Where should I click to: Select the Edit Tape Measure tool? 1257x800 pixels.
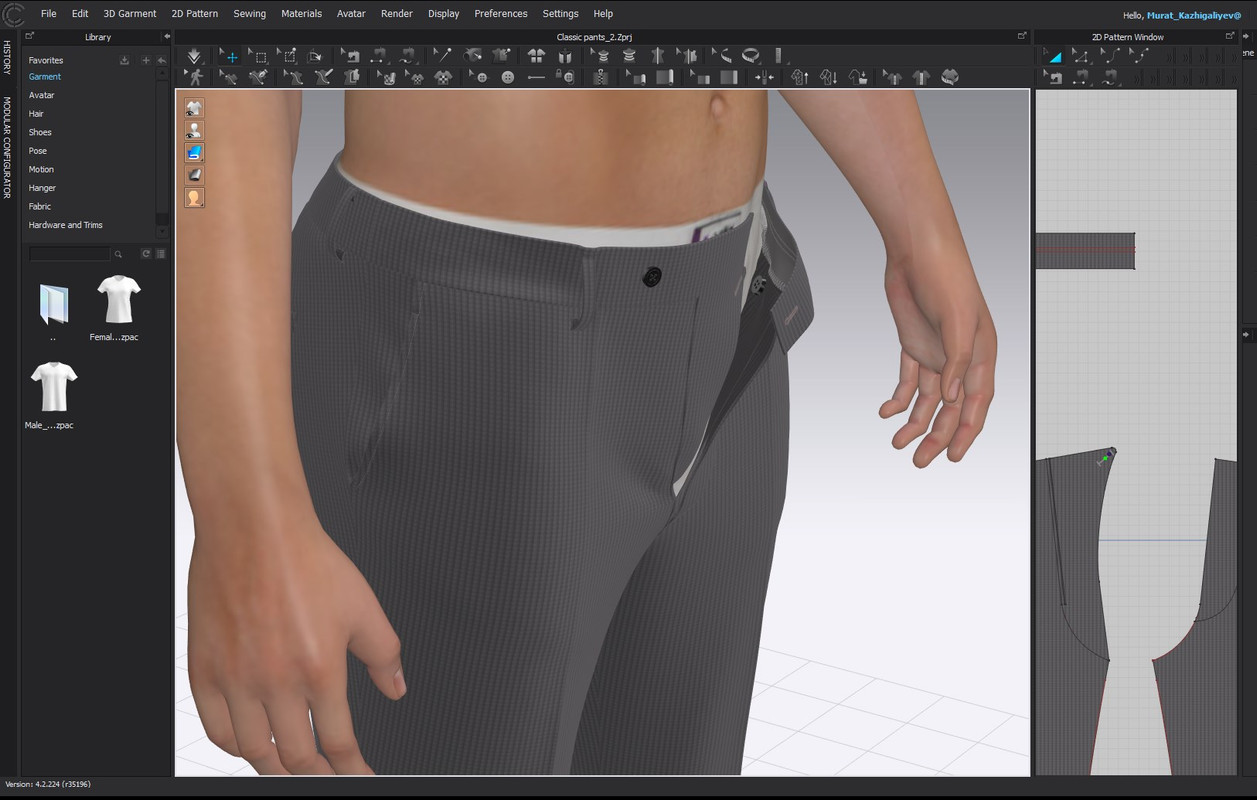(722, 57)
